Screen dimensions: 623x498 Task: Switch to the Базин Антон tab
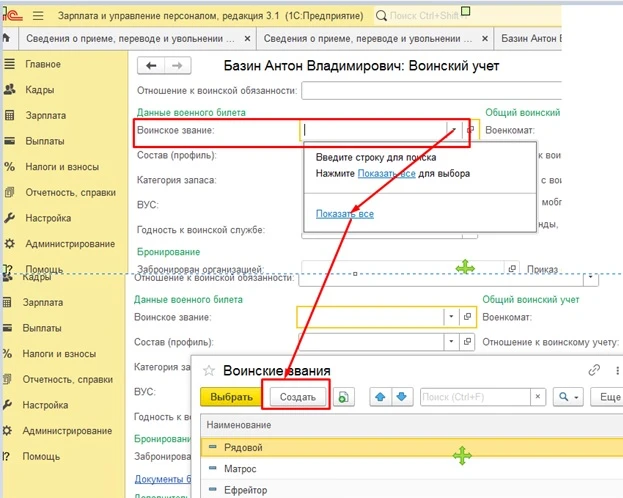(531, 39)
